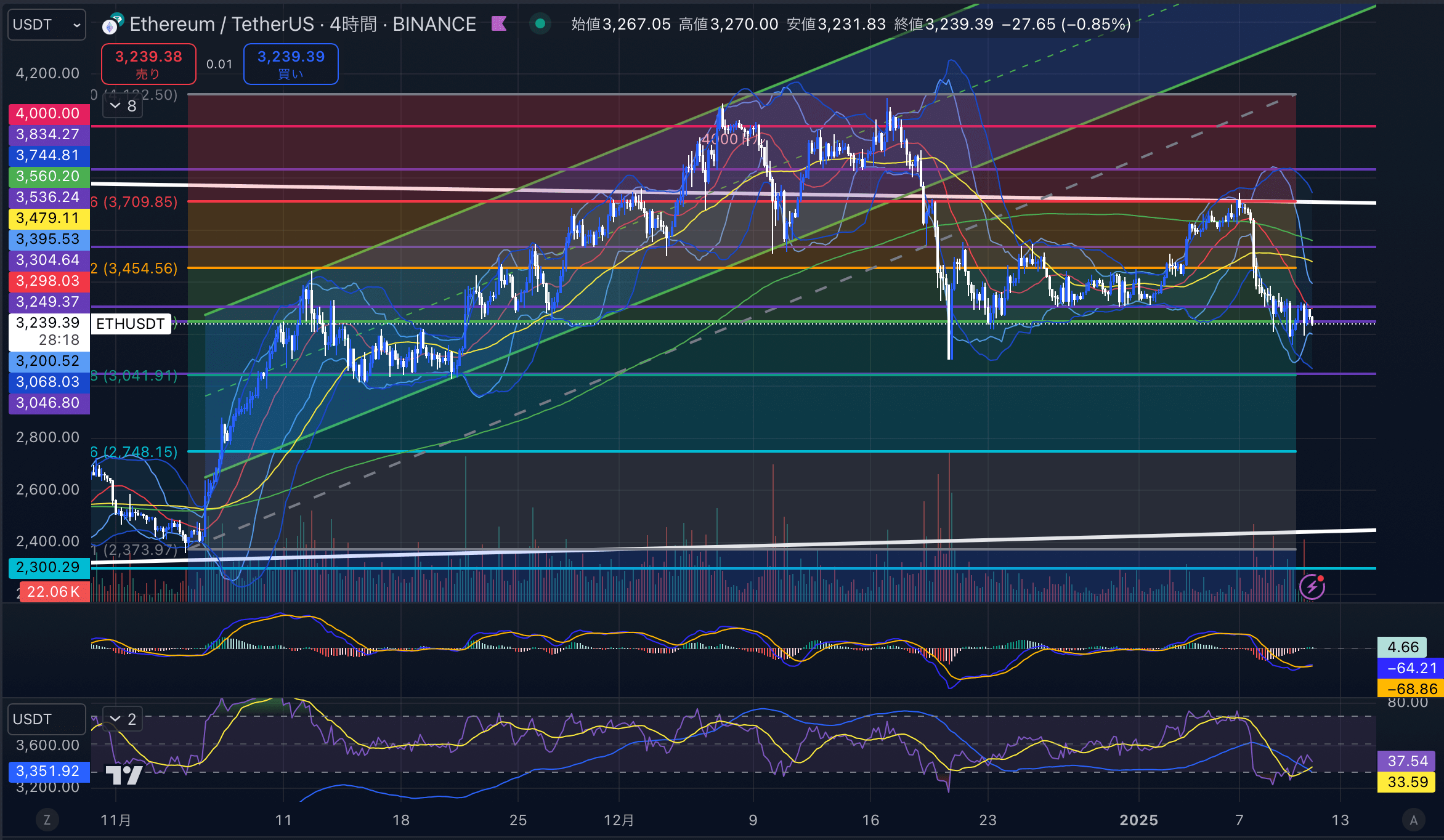Image resolution: width=1444 pixels, height=840 pixels.
Task: Click the 22.06 K volume label
Action: coord(54,592)
